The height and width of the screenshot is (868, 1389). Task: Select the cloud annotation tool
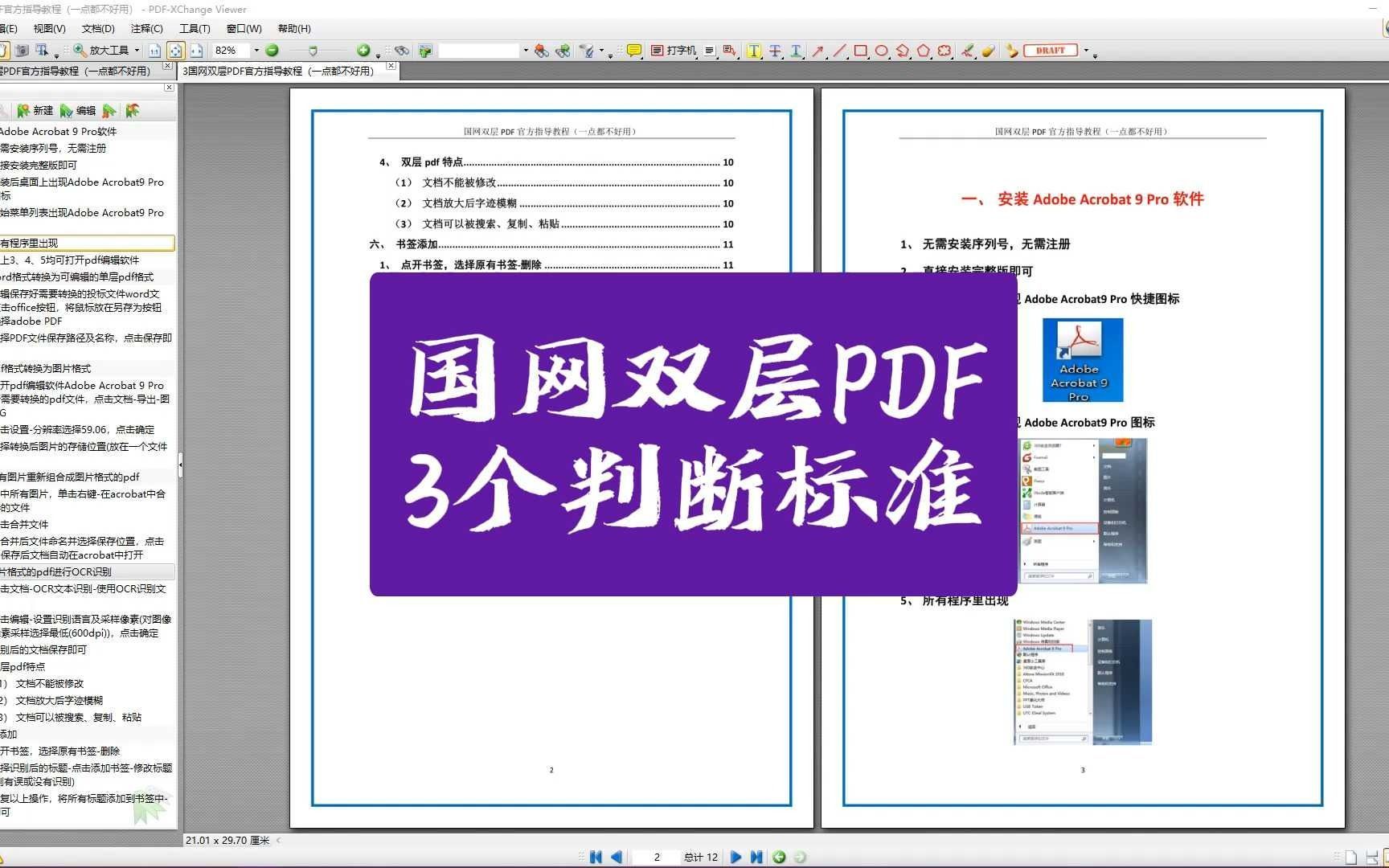tap(944, 51)
